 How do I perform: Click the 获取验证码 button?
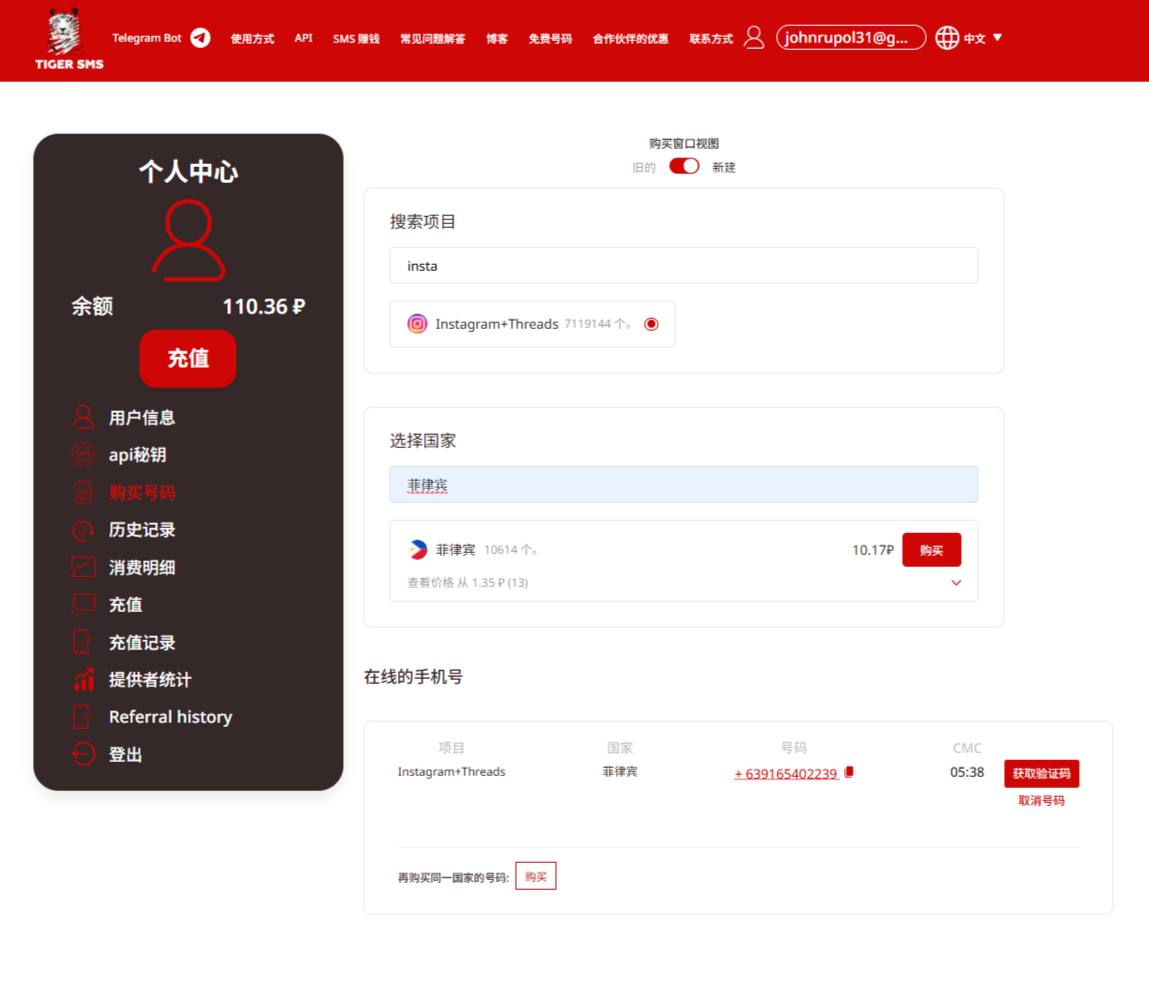1041,774
